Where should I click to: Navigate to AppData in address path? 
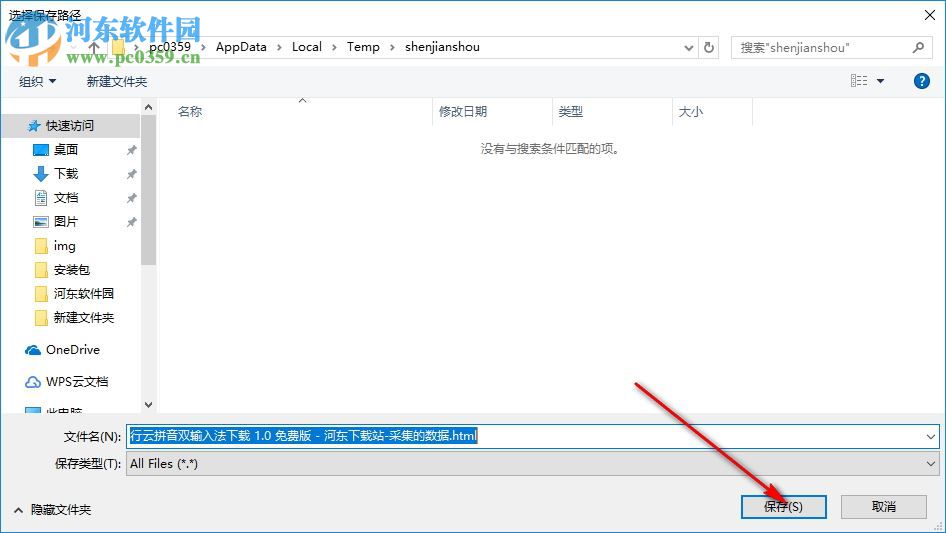click(x=241, y=47)
